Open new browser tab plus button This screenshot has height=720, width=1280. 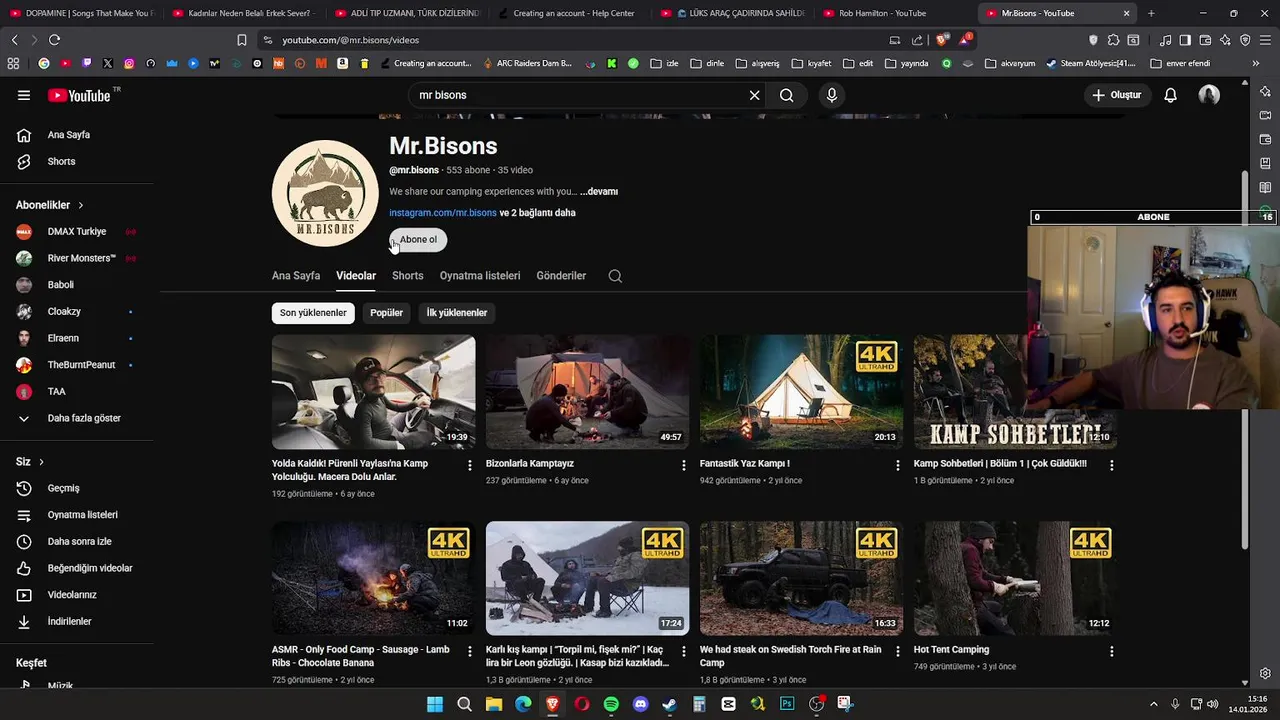click(1151, 13)
